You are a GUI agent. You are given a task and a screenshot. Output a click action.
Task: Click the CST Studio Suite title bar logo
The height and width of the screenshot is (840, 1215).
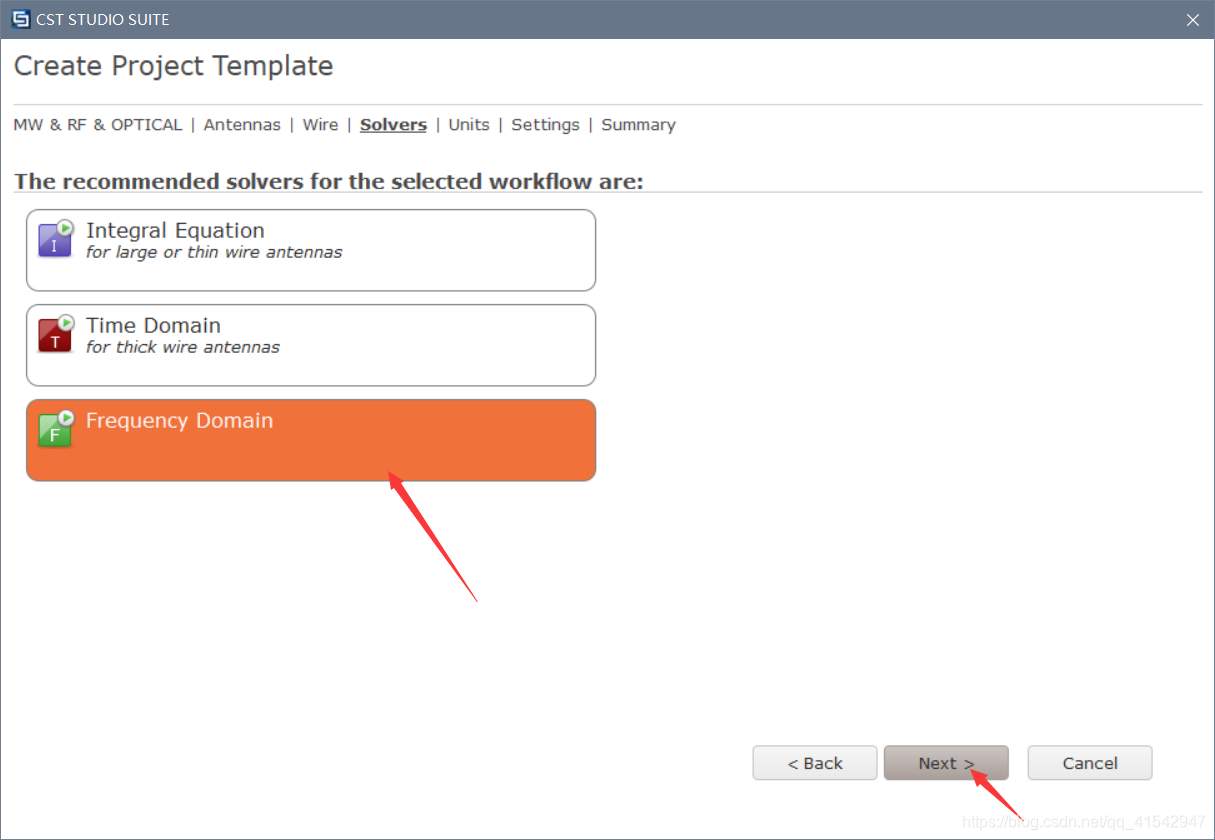[x=21, y=19]
